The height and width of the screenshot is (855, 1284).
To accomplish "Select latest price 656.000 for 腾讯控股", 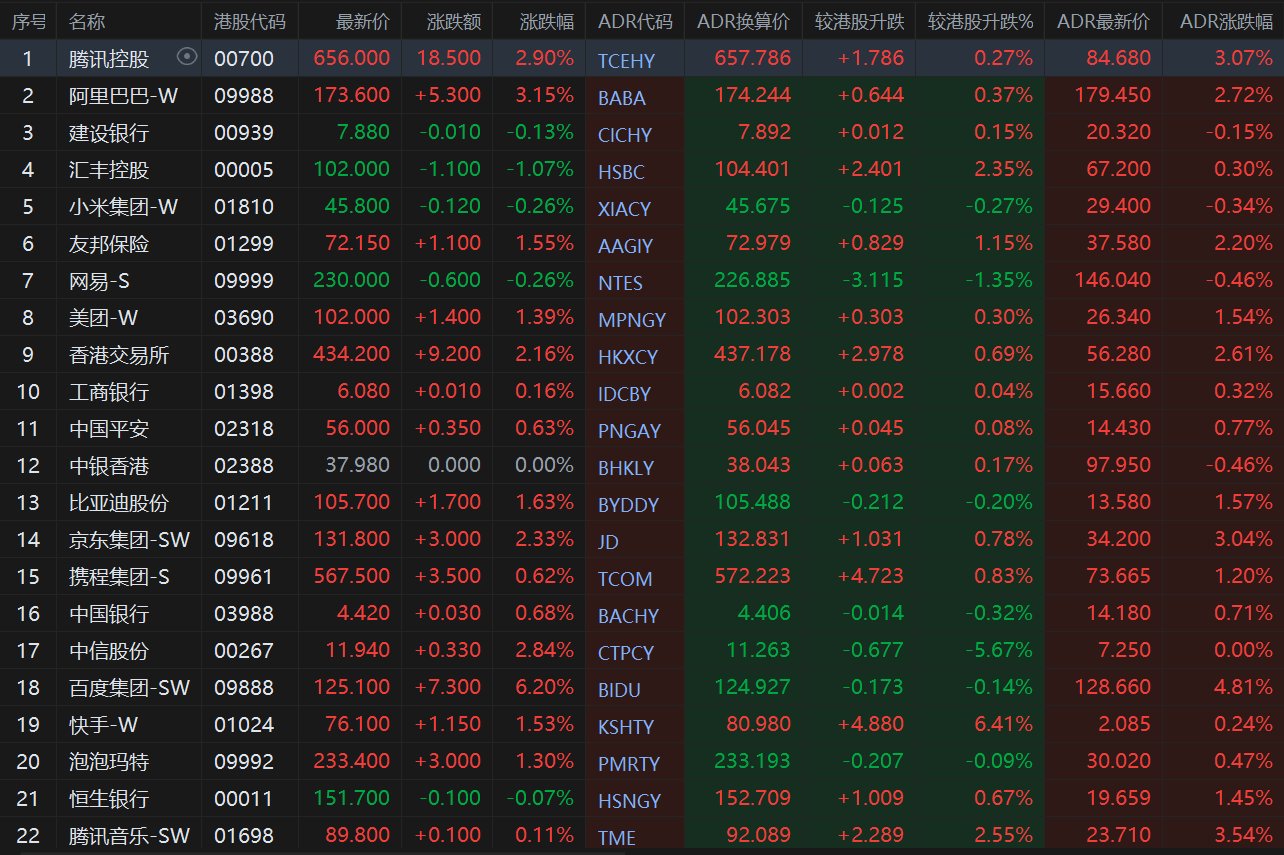I will pyautogui.click(x=352, y=59).
